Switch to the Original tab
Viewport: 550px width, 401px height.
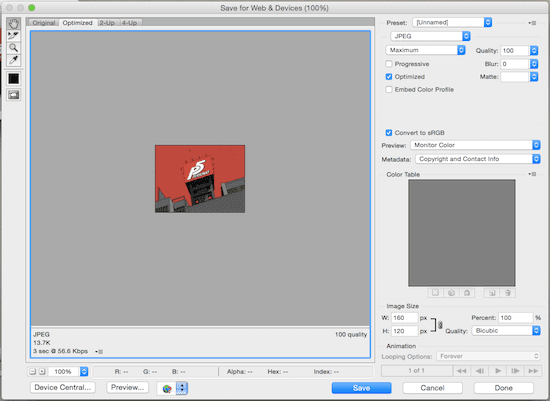click(x=44, y=23)
